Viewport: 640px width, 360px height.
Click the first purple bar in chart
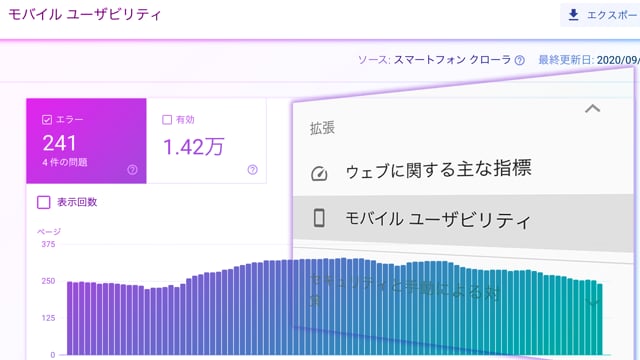[70, 318]
